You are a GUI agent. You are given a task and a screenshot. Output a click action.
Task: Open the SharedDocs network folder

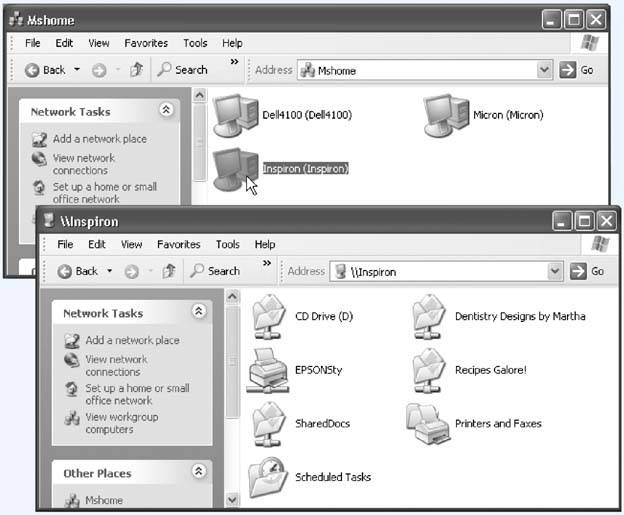pos(269,424)
